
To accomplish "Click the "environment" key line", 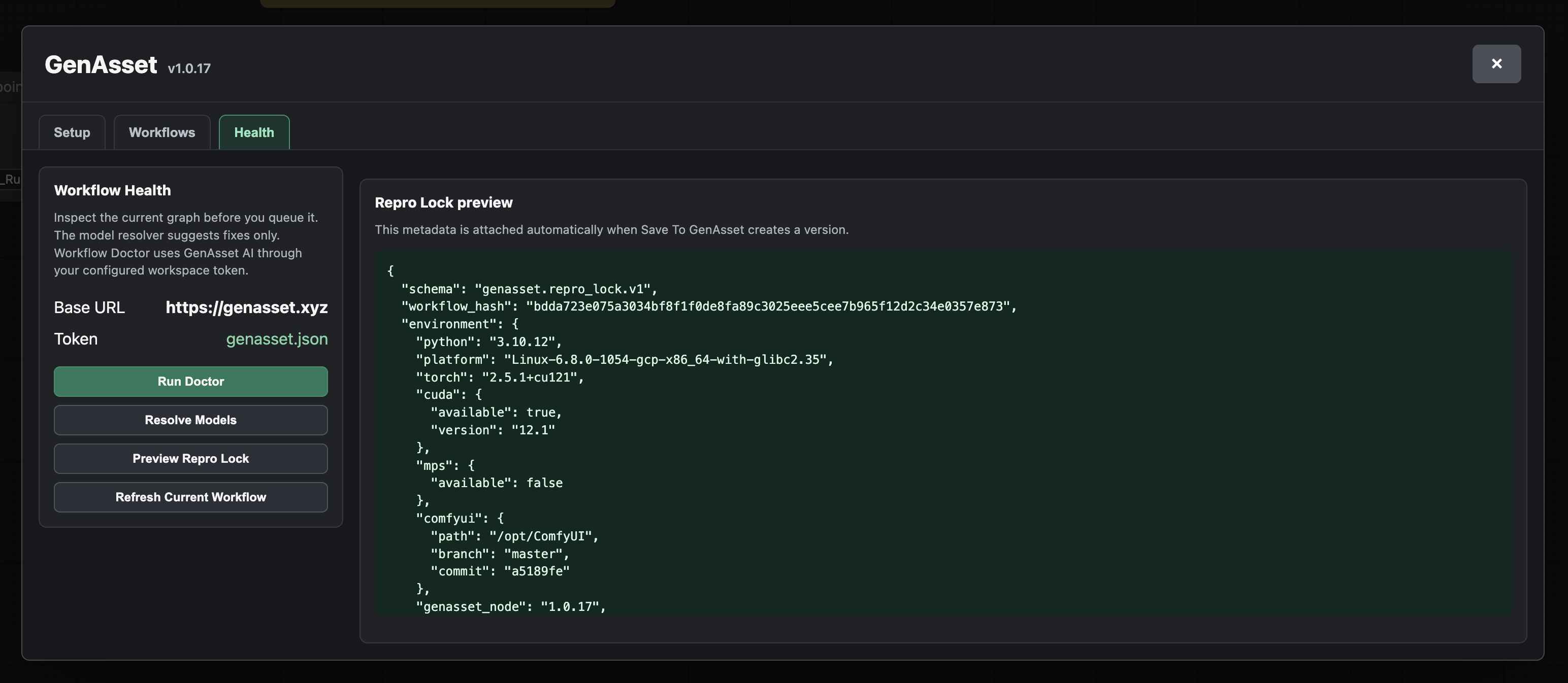I will [x=460, y=324].
